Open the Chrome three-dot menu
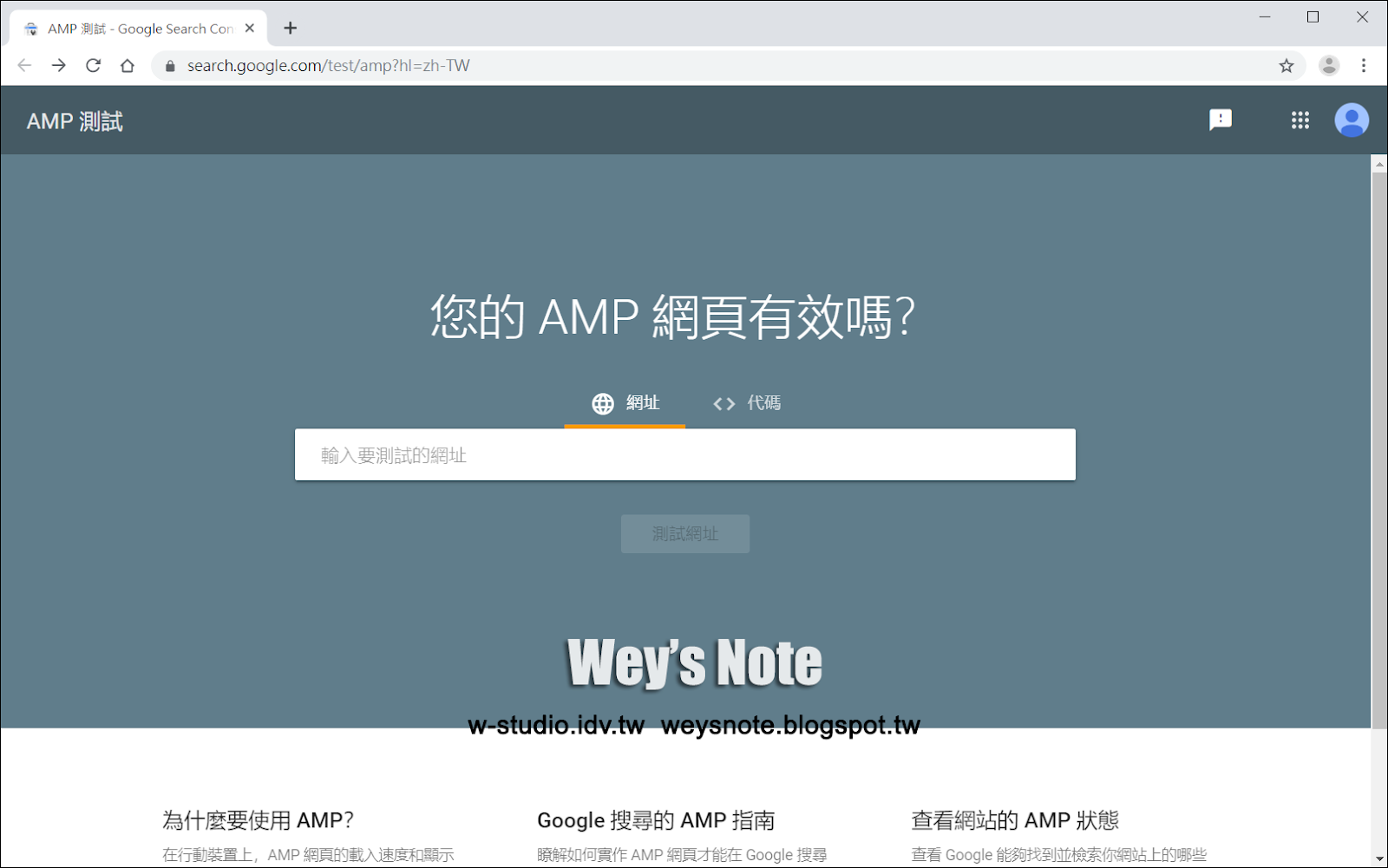This screenshot has height=868, width=1388. [x=1364, y=65]
